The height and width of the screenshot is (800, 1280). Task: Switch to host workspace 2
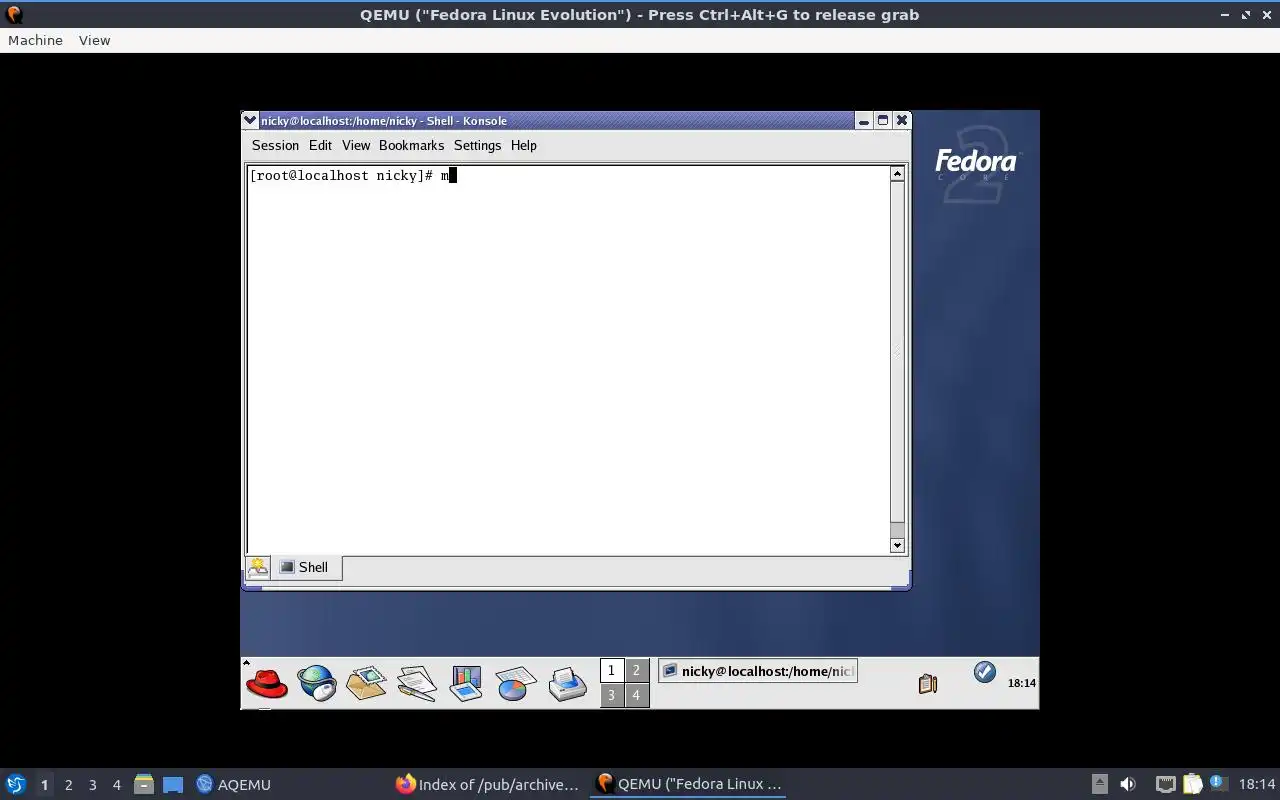68,785
